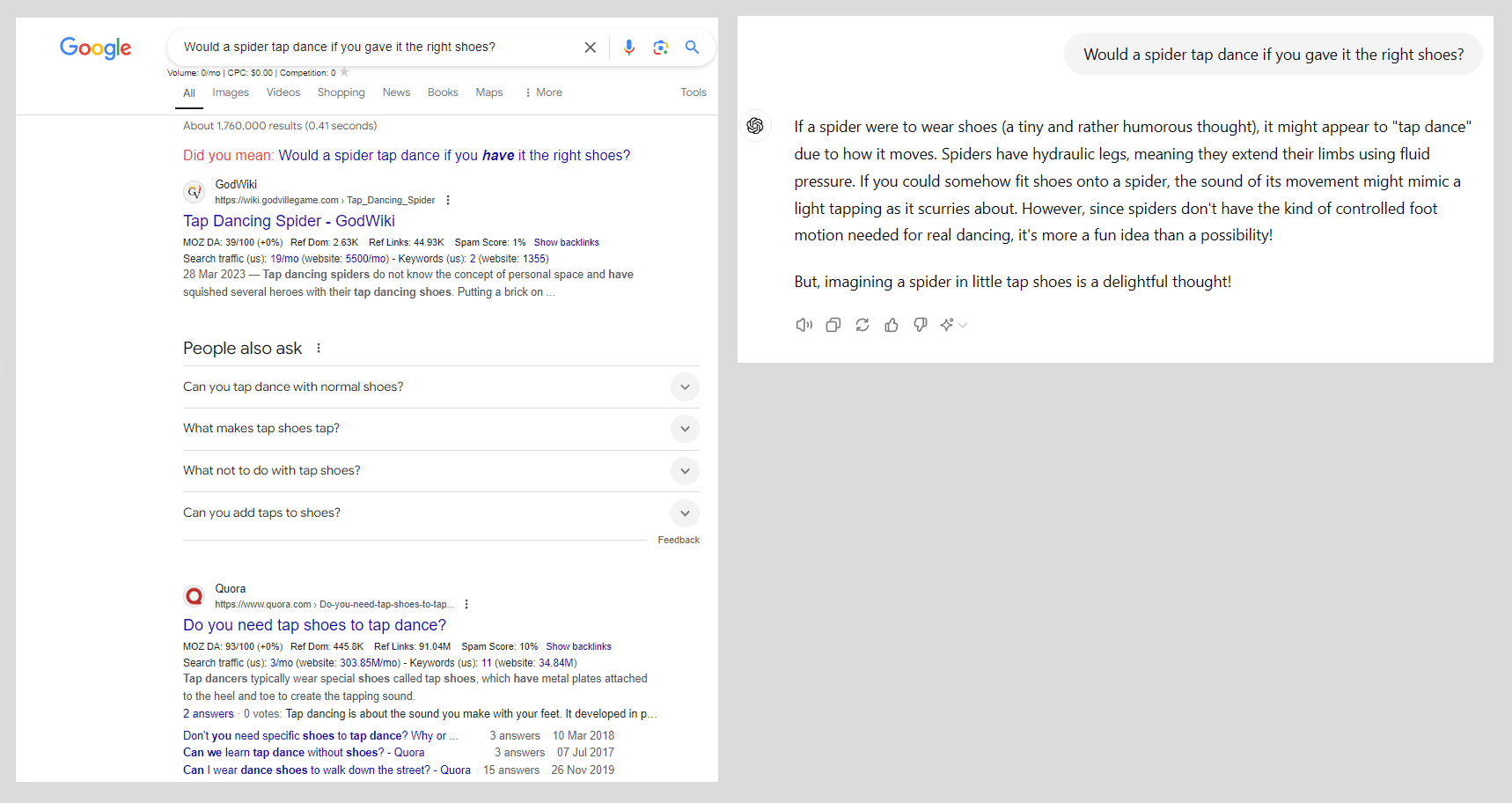Open Google Lens image search
This screenshot has height=803, width=1512.
point(660,47)
